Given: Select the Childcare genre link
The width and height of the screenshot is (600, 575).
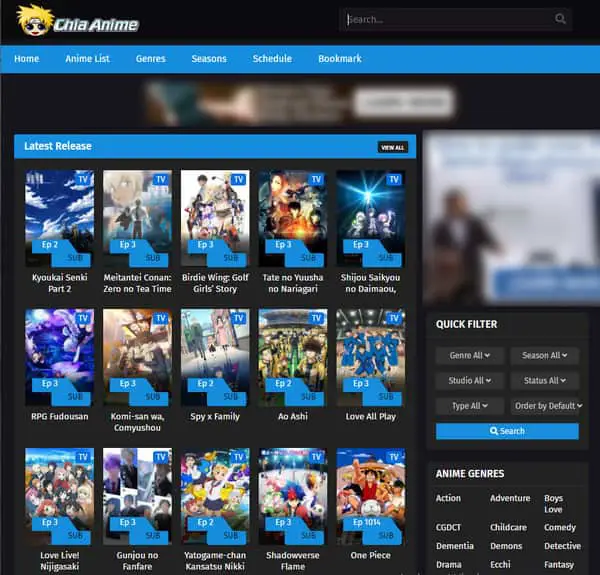Looking at the screenshot, I should [x=508, y=528].
